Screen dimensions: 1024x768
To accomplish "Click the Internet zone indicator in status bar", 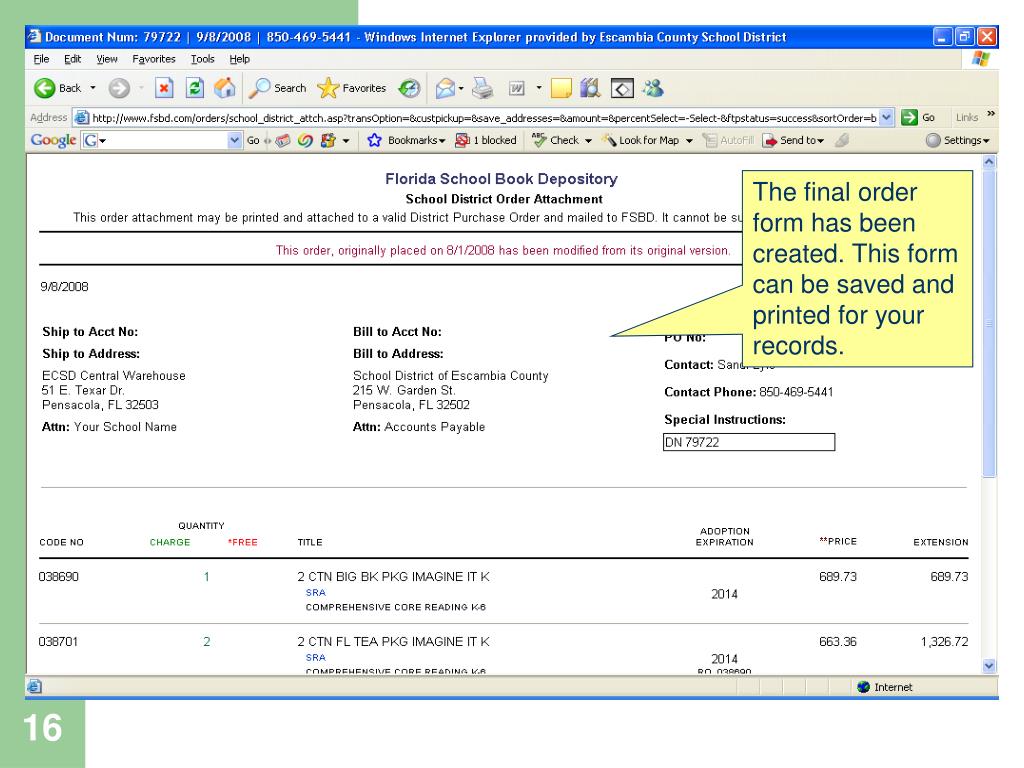I will tap(885, 687).
